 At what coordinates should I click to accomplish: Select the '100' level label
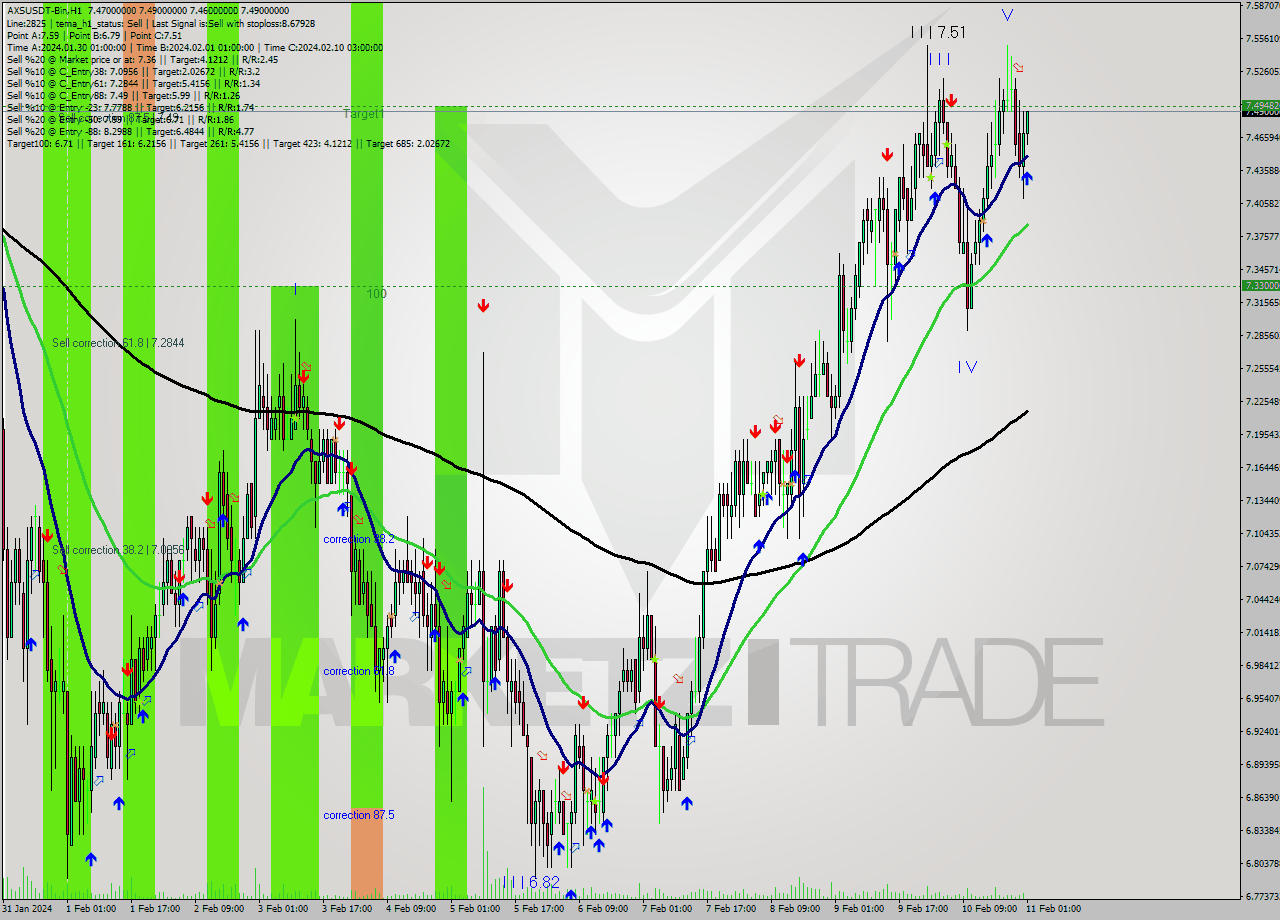pos(376,293)
